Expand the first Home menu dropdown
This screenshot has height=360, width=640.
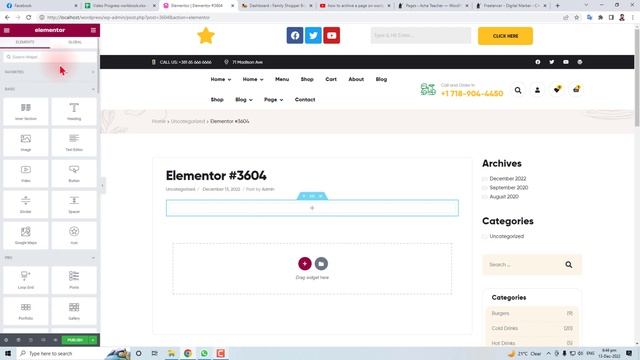point(220,79)
